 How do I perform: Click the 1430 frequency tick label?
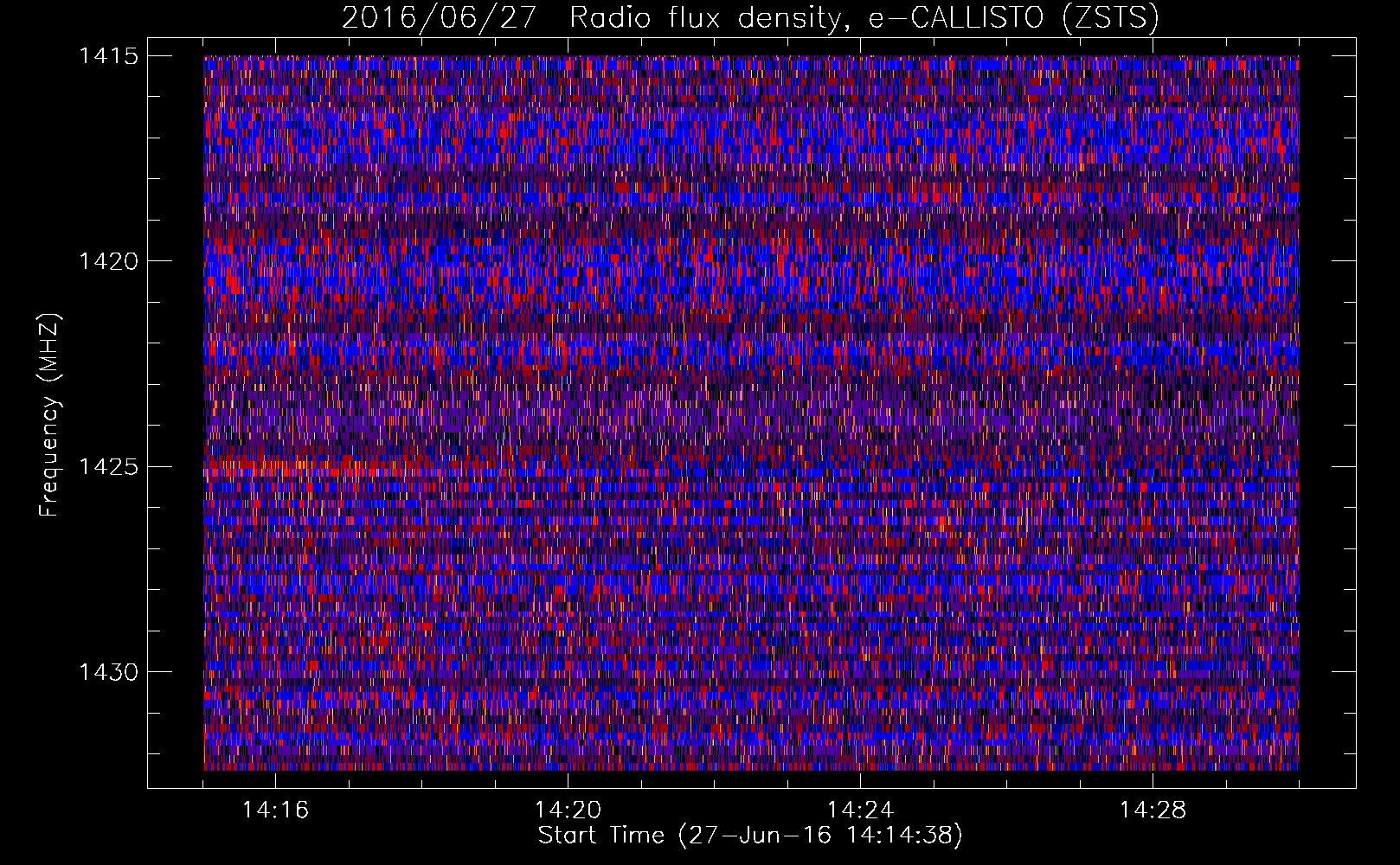pos(109,672)
